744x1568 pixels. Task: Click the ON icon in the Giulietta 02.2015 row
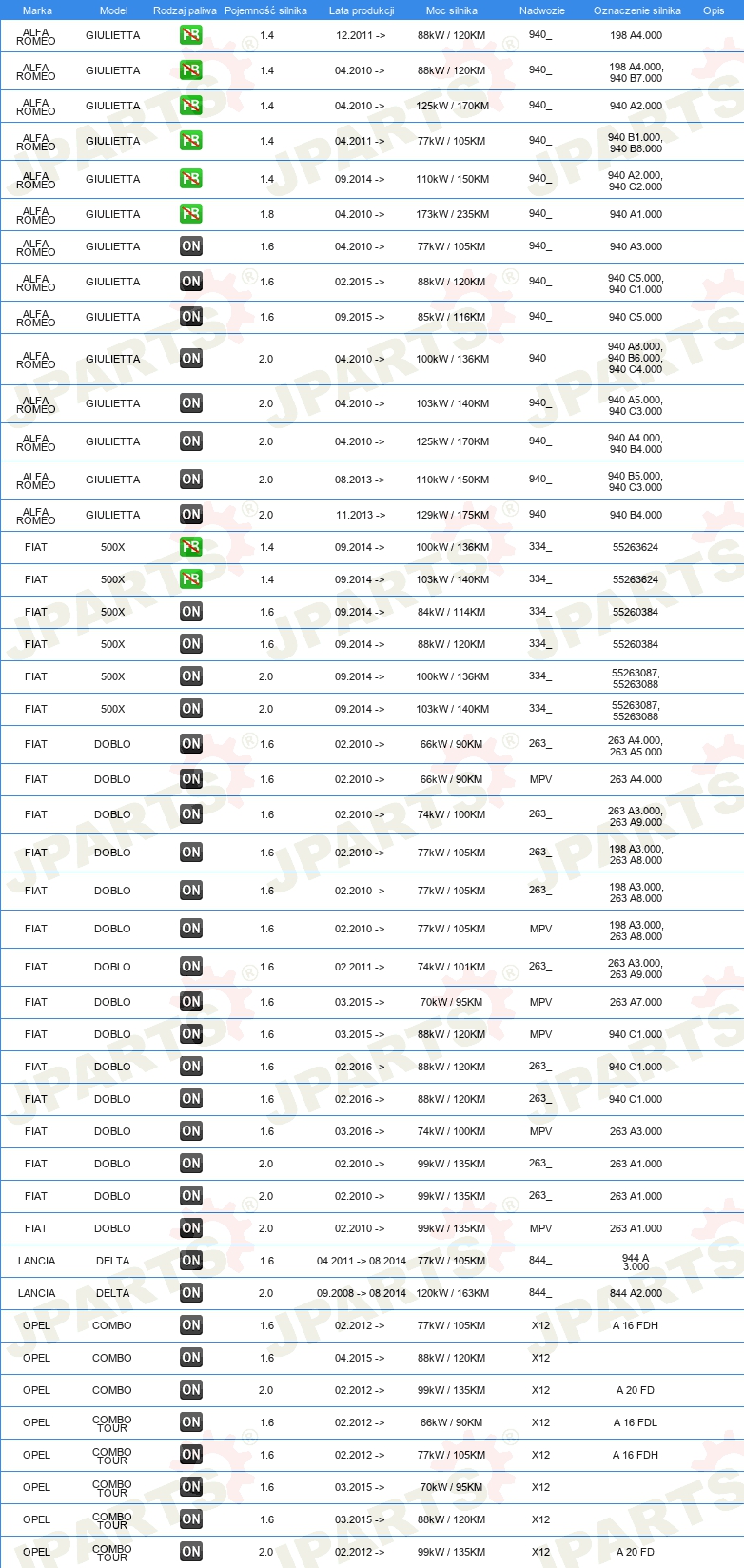pos(191,282)
